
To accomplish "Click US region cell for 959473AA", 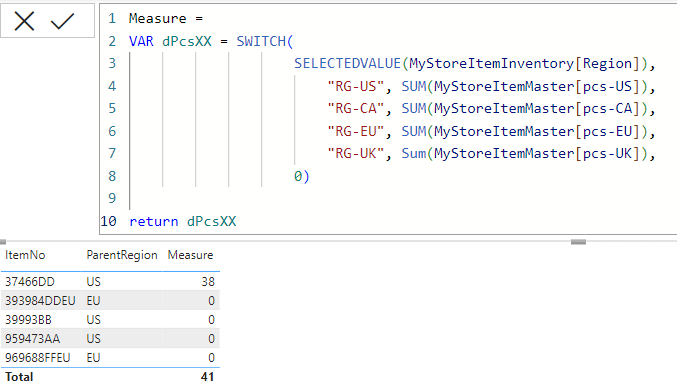I will click(93, 339).
